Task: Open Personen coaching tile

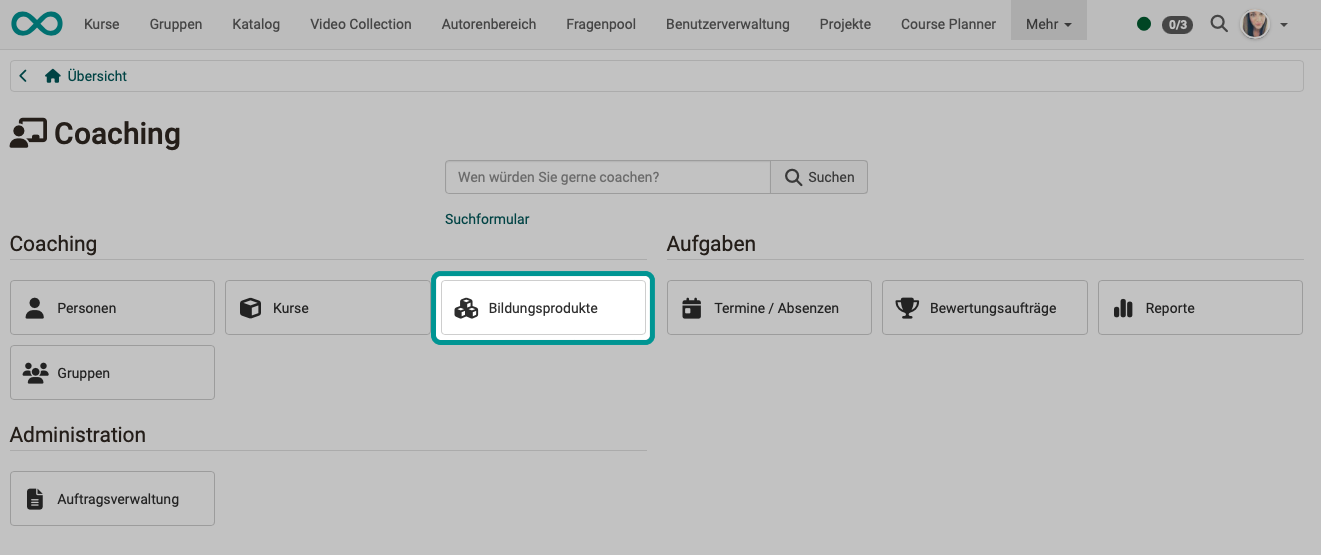Action: click(112, 308)
